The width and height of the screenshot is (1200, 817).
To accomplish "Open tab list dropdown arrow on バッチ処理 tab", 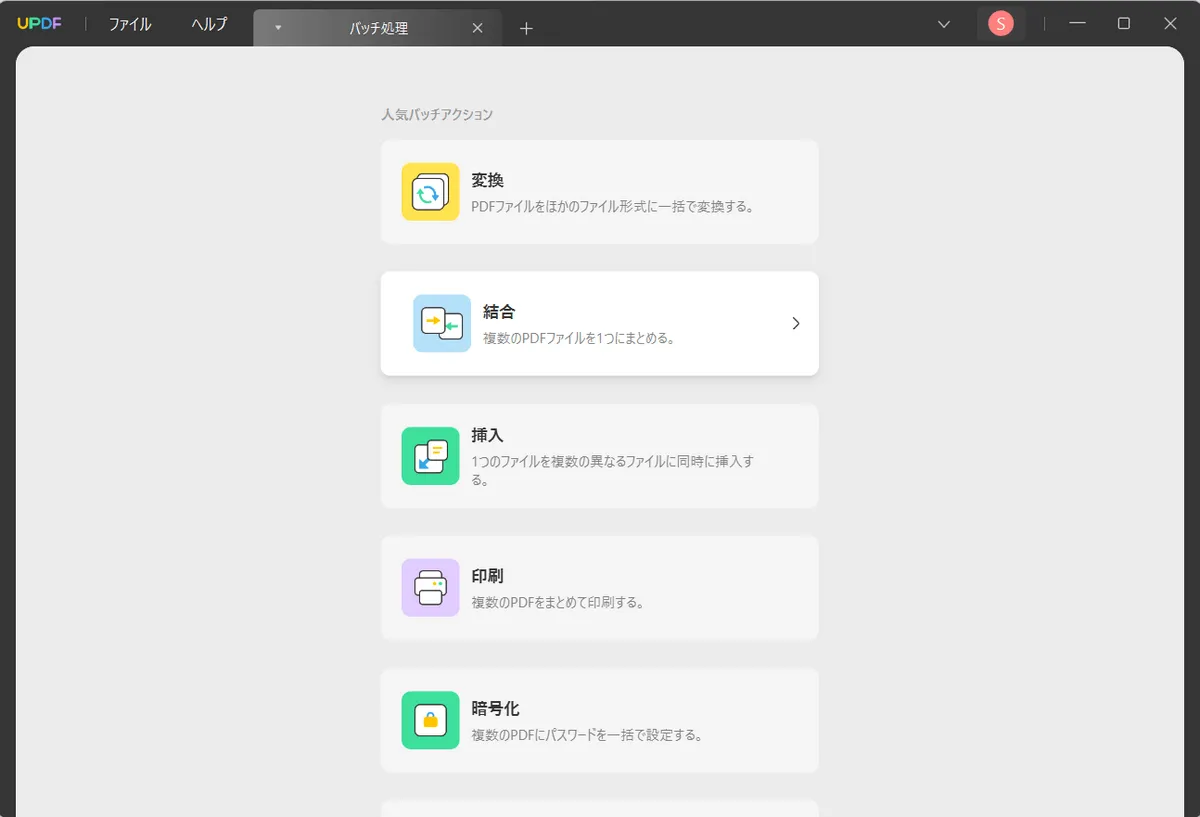I will point(278,28).
